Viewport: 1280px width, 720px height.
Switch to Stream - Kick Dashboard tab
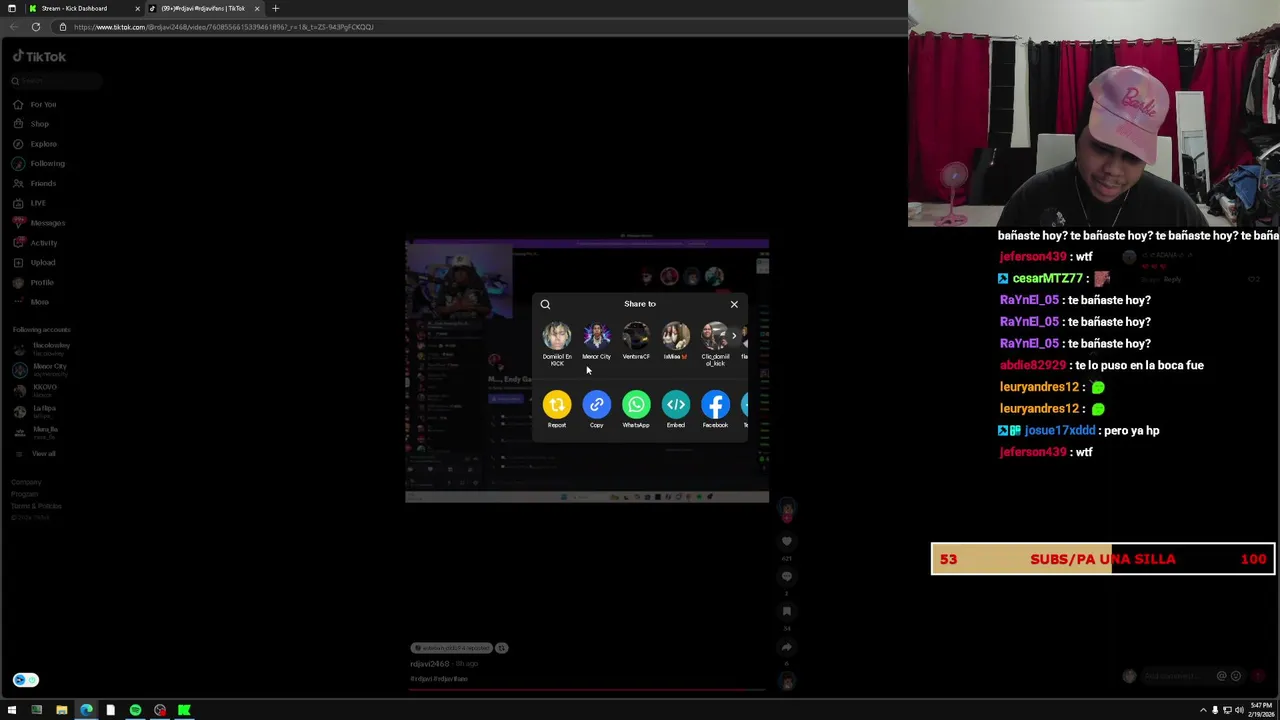tap(82, 8)
